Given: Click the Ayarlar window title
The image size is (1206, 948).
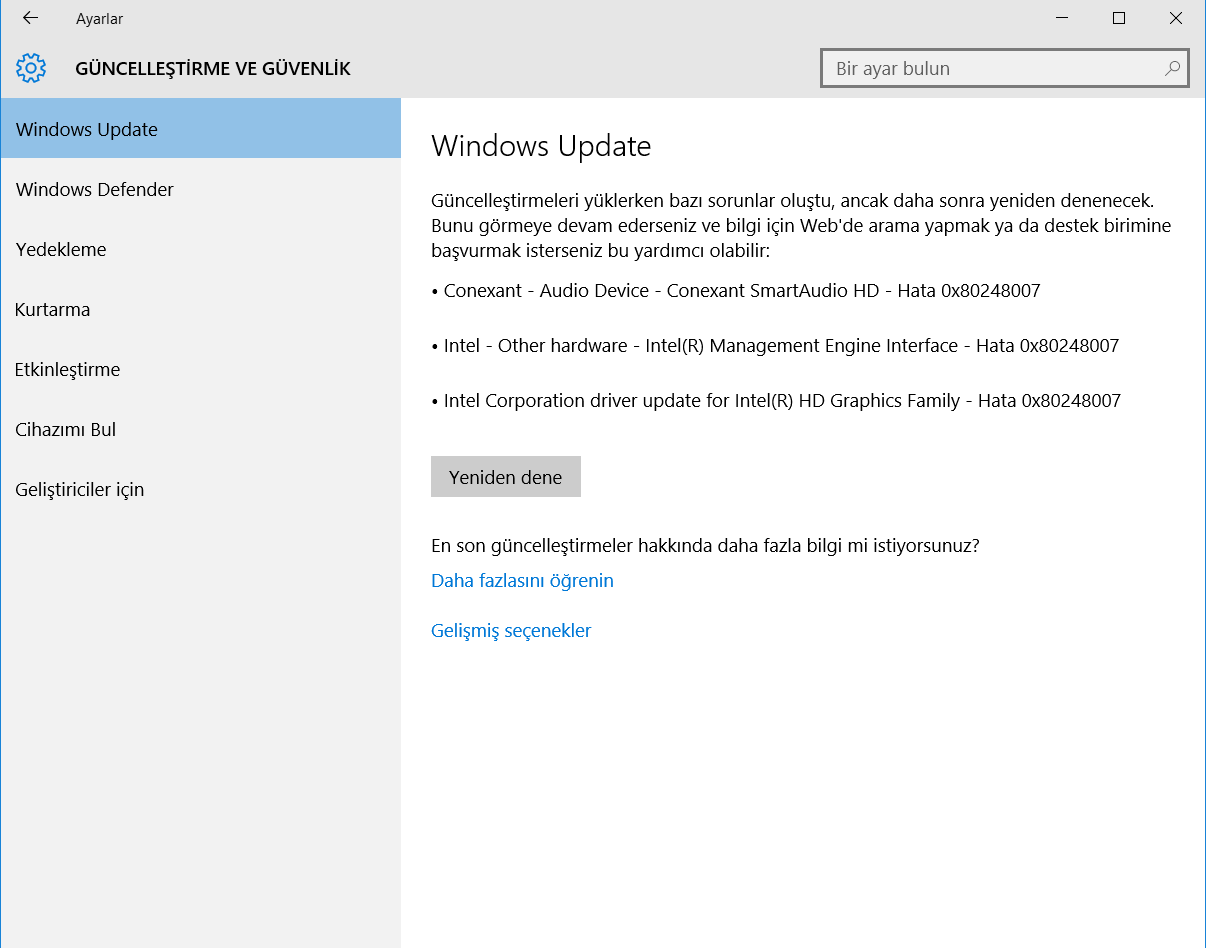Looking at the screenshot, I should 99,19.
